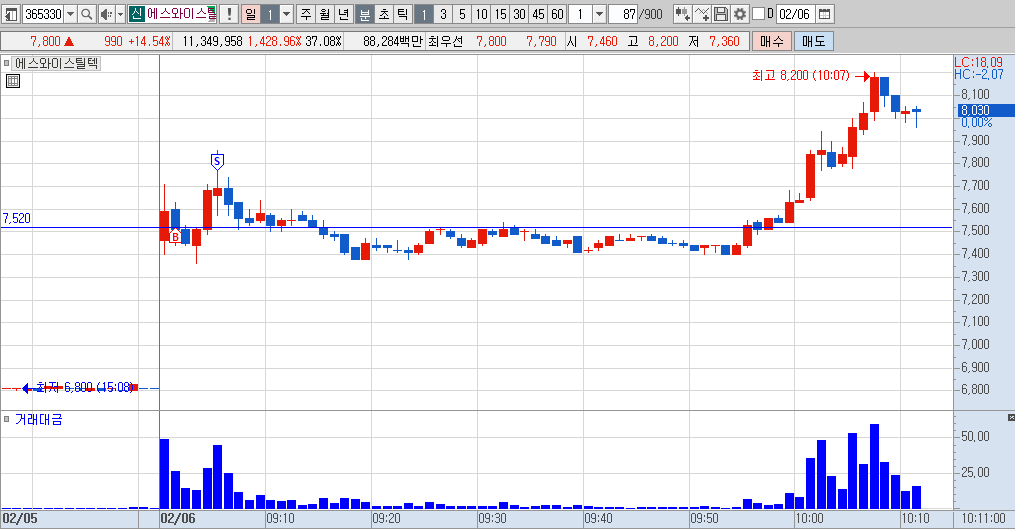This screenshot has width=1015, height=529.
Task: Open chart settings gear icon
Action: 740,14
